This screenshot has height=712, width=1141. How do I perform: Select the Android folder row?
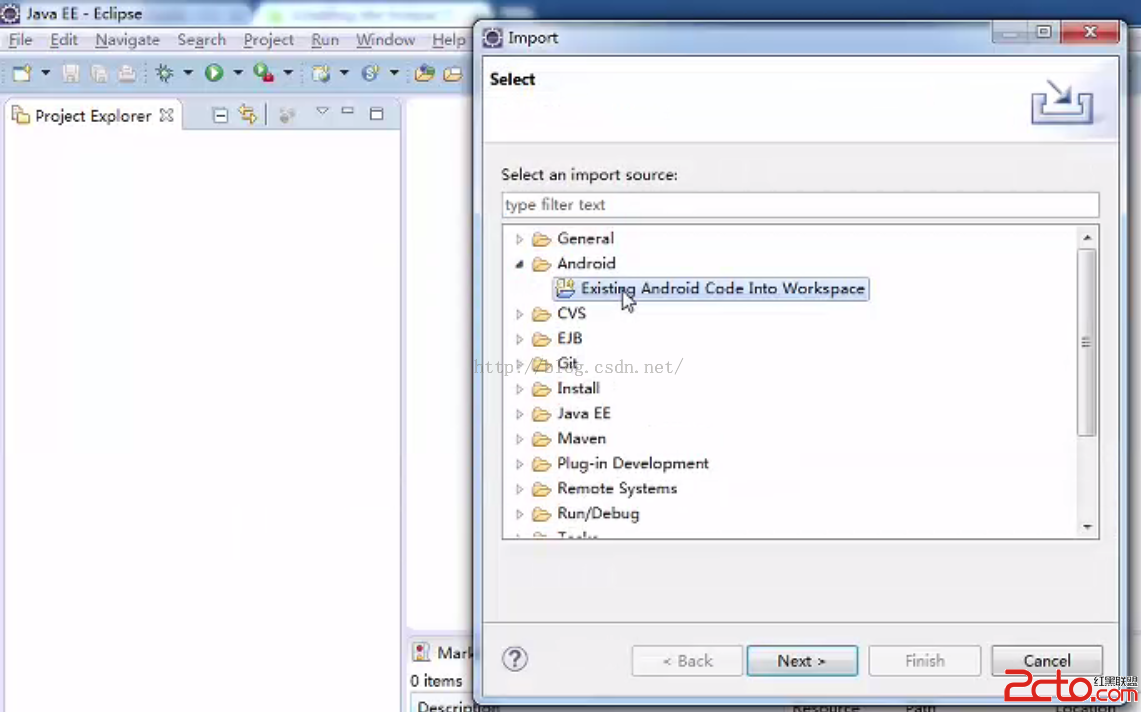click(573, 264)
